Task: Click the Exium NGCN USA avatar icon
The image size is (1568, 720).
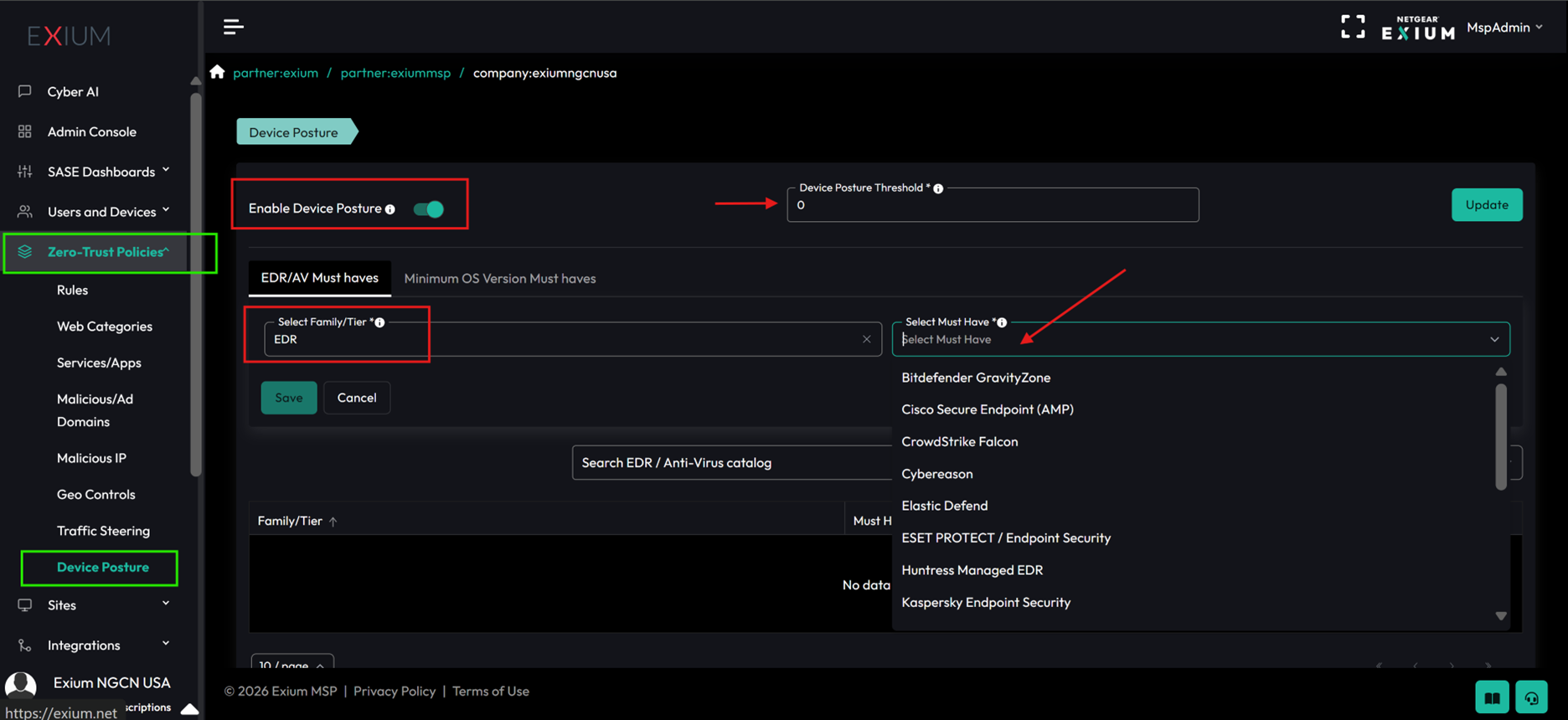Action: [21, 686]
